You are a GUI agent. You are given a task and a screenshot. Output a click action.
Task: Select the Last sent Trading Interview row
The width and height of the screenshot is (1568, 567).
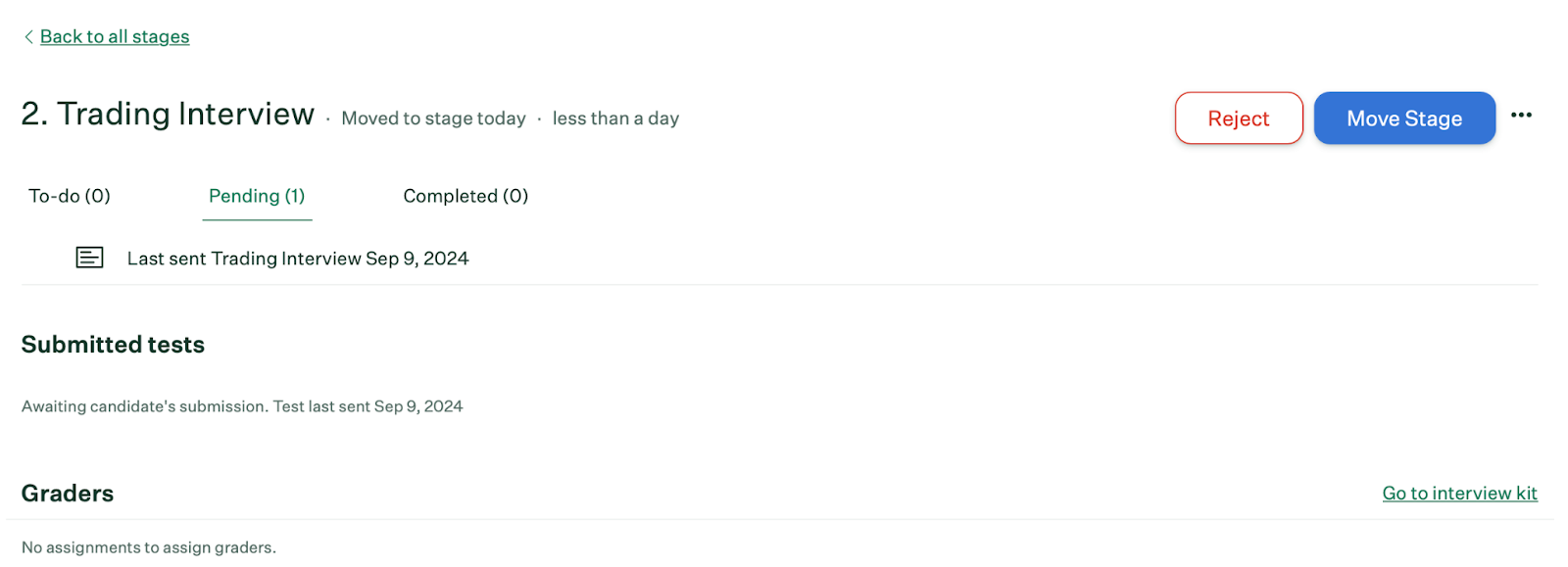298,259
